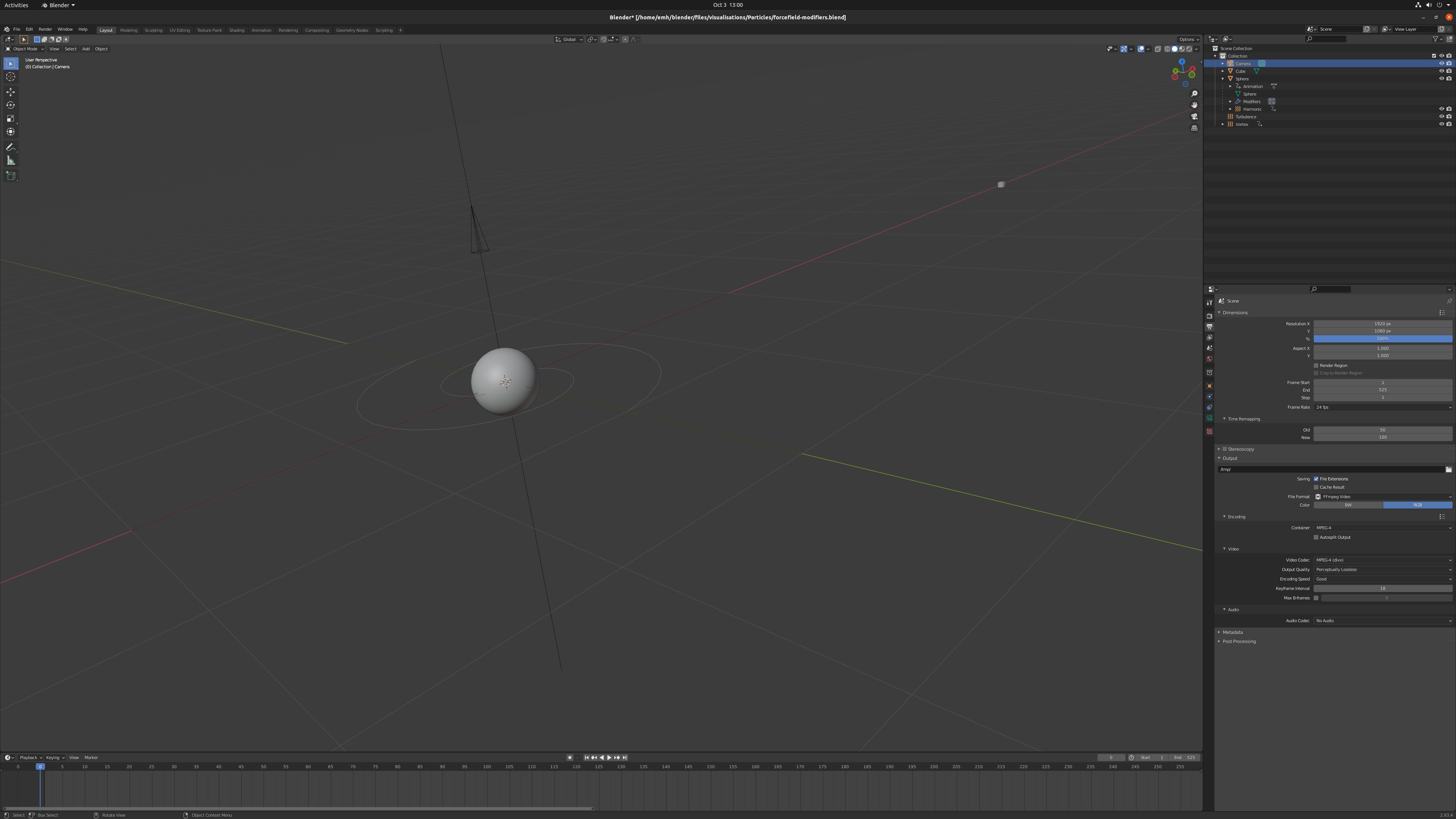Screen dimensions: 1456x819
Task: Switch orthographic/perspective grid icon
Action: coord(1194,128)
